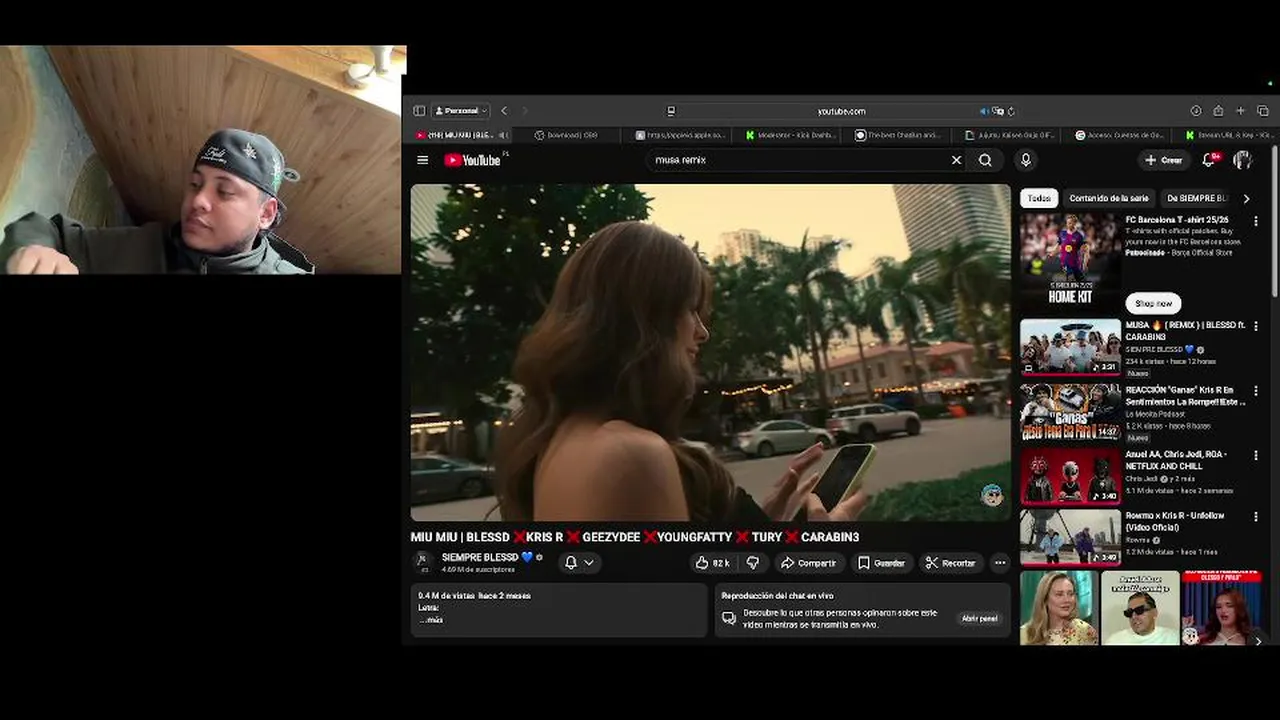
Task: Click the Shop now ad button
Action: [x=1153, y=303]
